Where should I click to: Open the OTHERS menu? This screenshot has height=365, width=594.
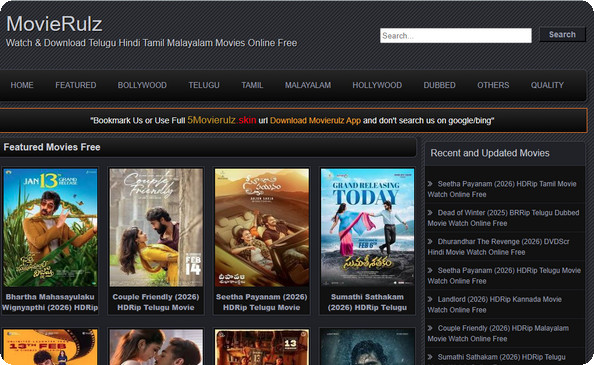coord(493,85)
